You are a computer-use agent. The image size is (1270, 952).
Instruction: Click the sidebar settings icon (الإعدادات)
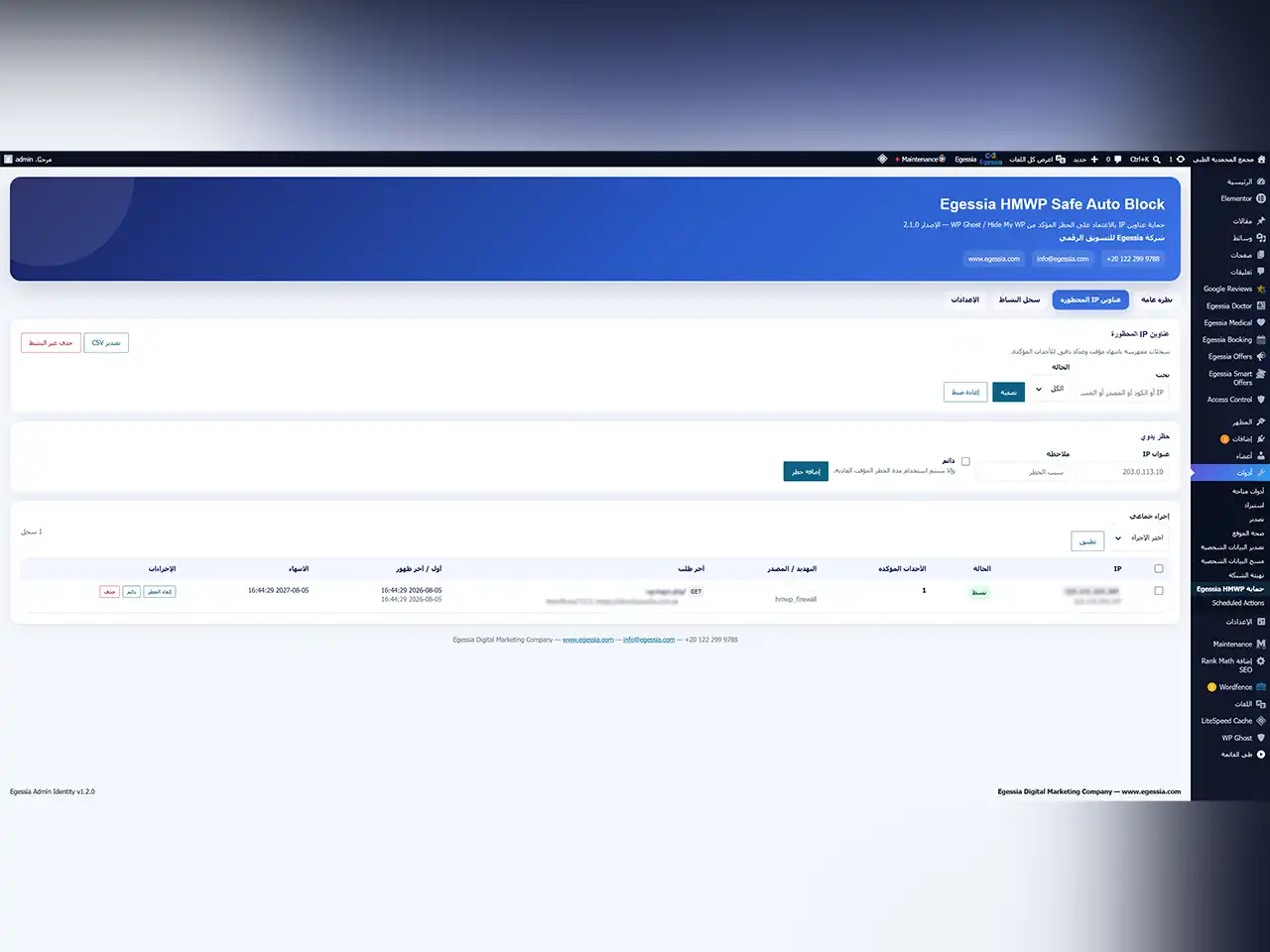click(x=1261, y=622)
